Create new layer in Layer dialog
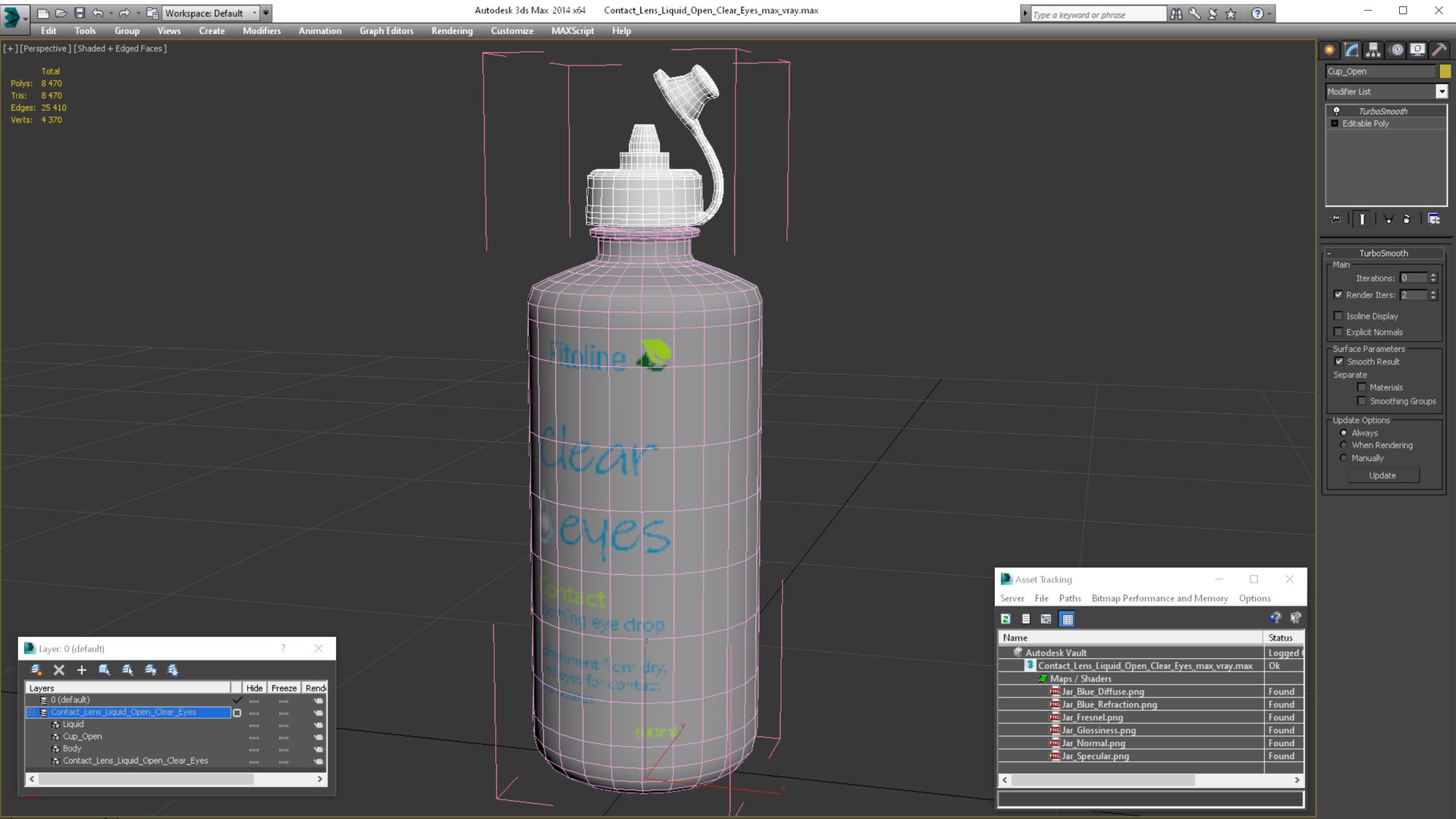1456x819 pixels. 36,670
